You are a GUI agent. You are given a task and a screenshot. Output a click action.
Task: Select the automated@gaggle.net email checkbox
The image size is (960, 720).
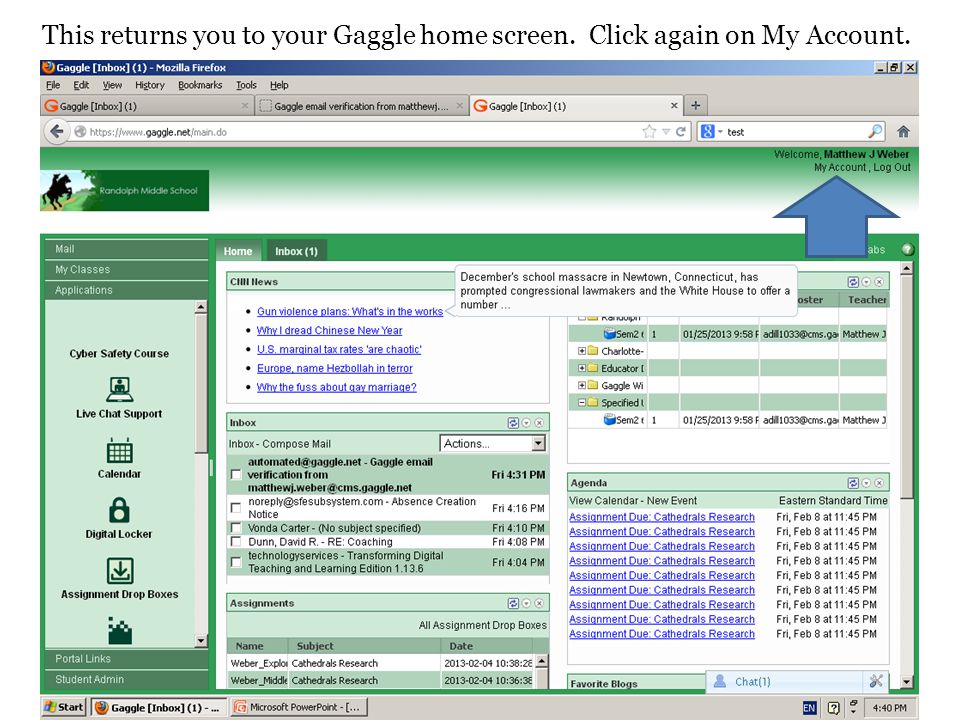236,474
